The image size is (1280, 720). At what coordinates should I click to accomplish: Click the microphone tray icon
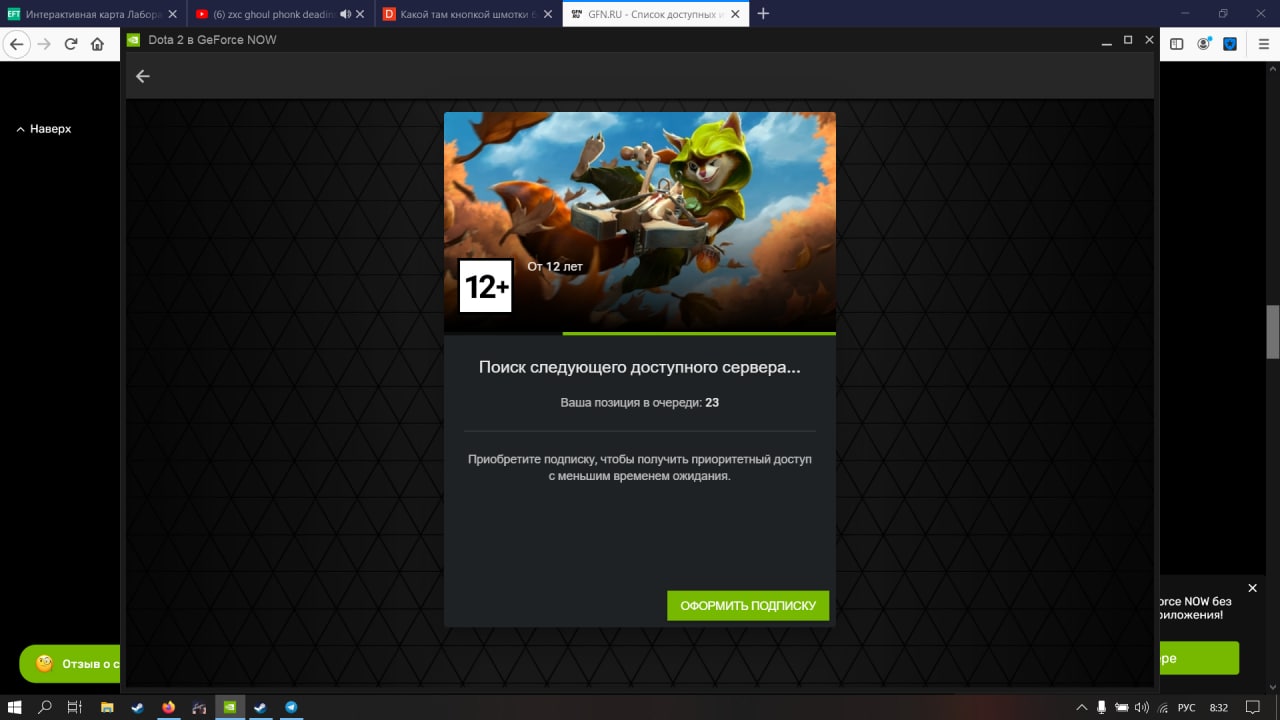click(x=1101, y=708)
